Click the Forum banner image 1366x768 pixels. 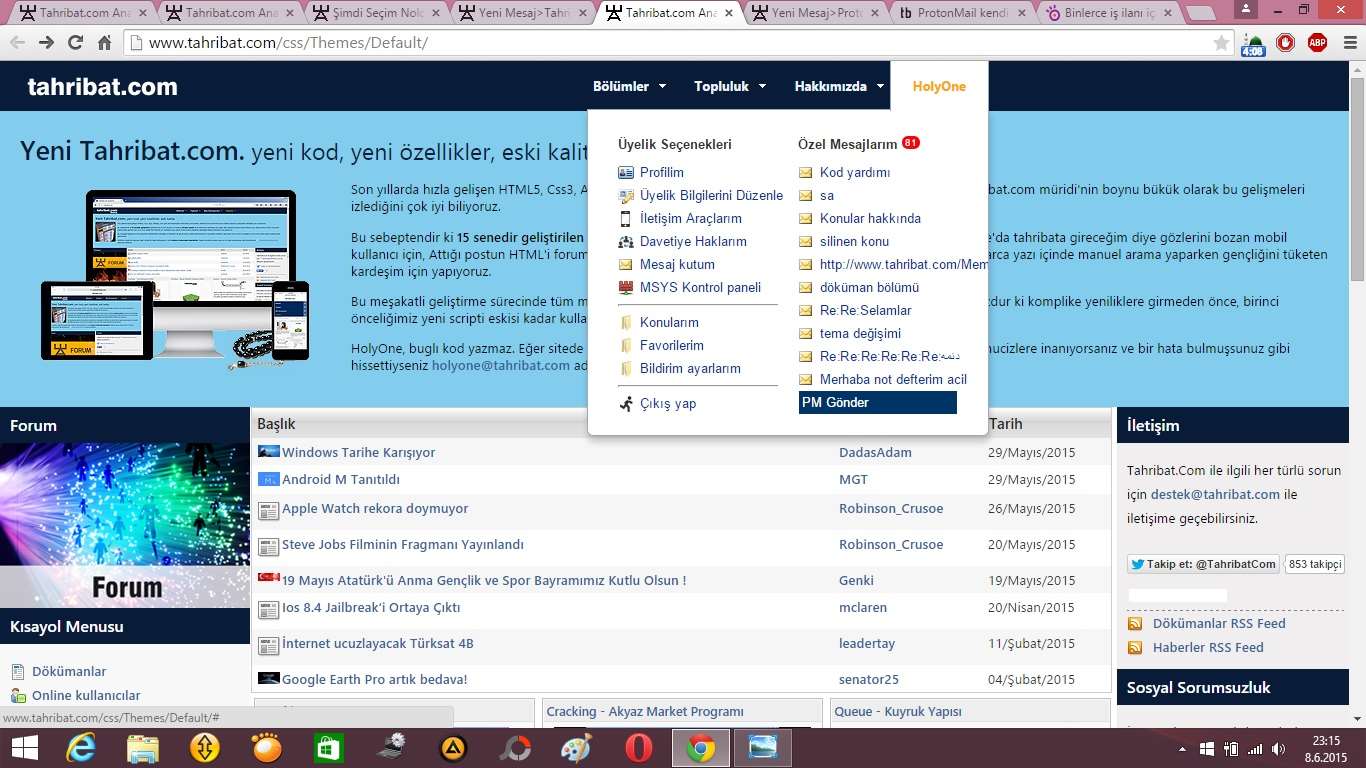click(x=124, y=525)
